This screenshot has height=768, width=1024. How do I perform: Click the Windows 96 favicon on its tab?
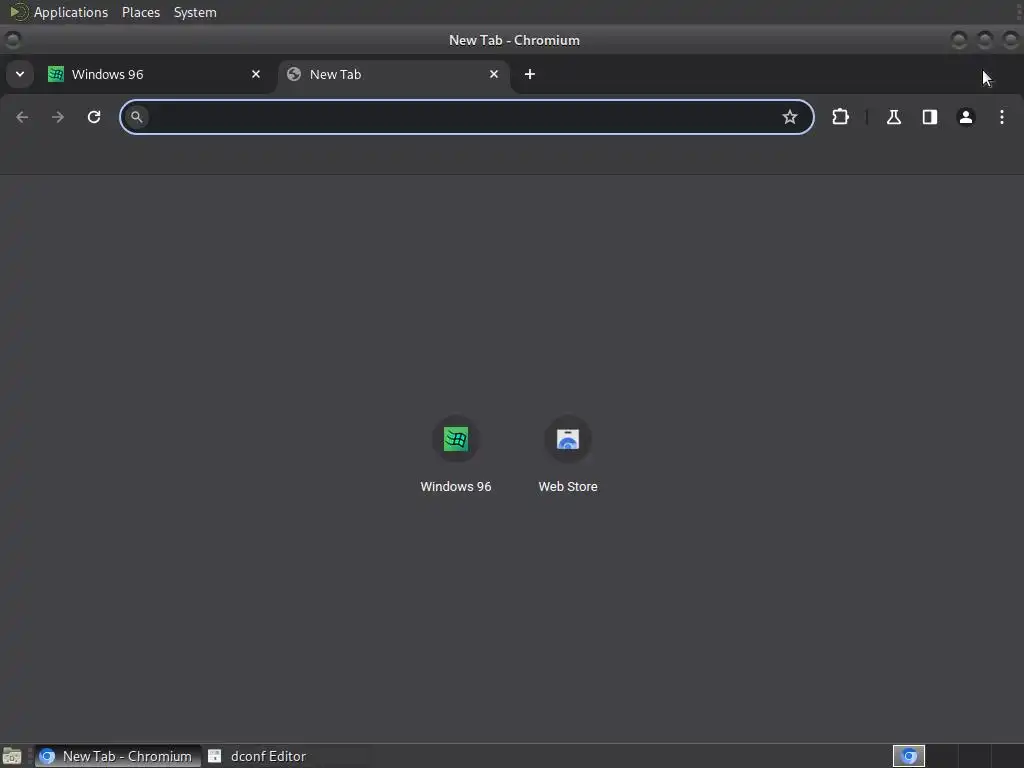tap(56, 74)
